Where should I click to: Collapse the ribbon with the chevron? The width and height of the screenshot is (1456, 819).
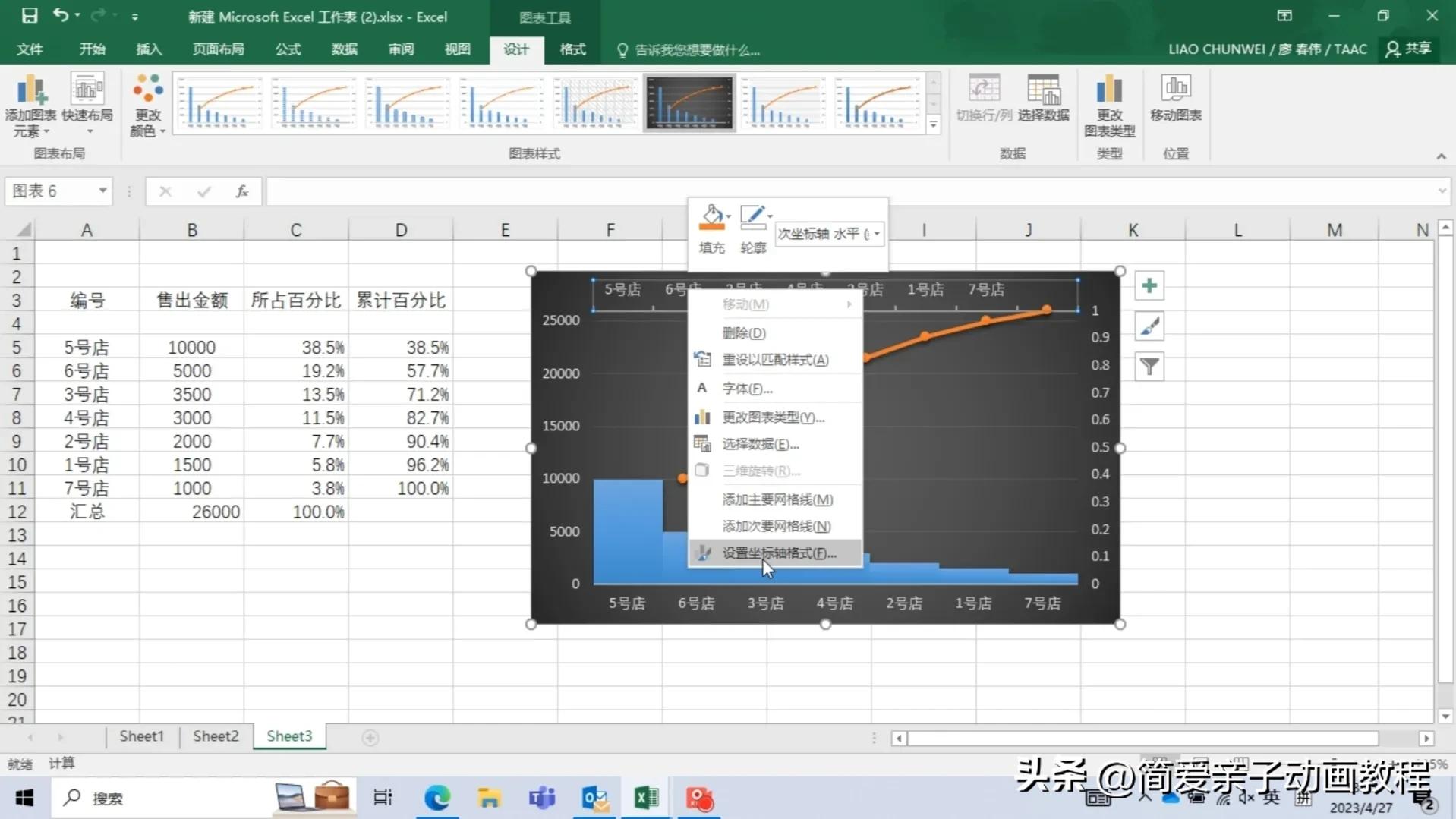click(x=1441, y=156)
